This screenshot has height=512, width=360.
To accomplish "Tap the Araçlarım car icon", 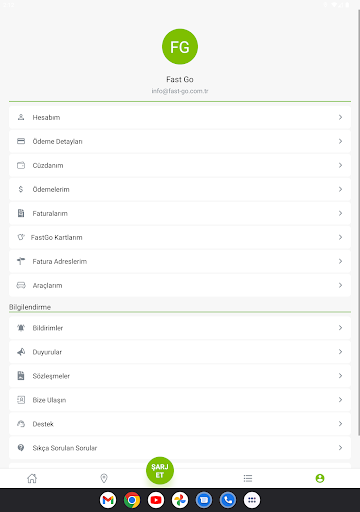I will pos(21,285).
